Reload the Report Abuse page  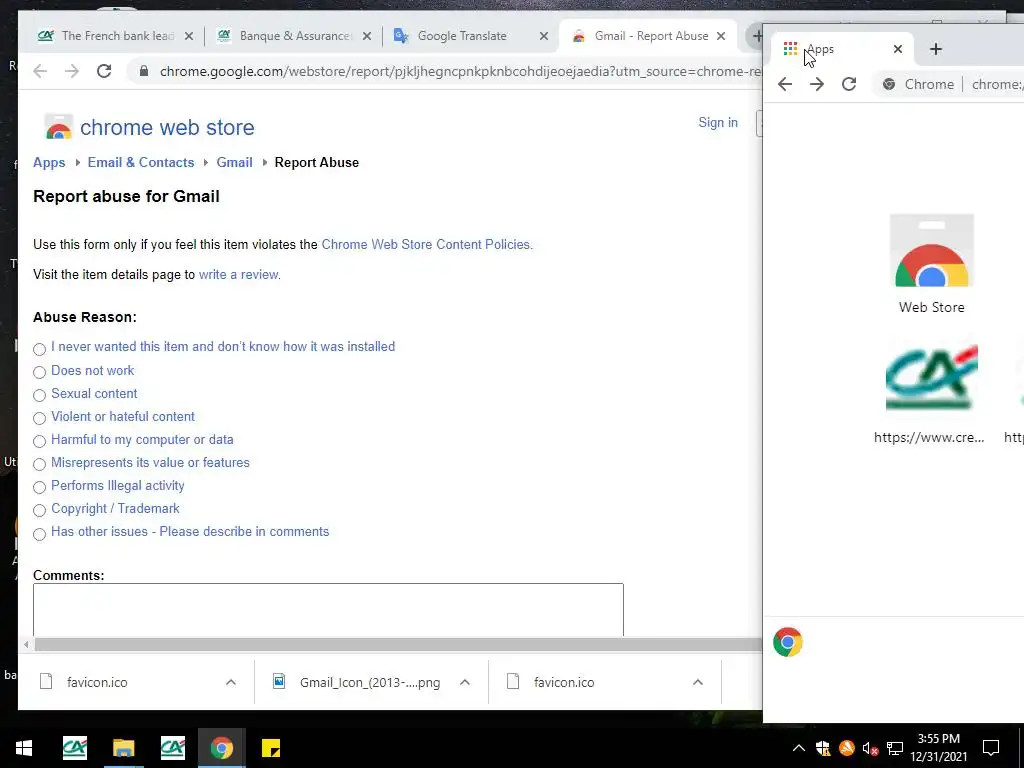pos(104,71)
